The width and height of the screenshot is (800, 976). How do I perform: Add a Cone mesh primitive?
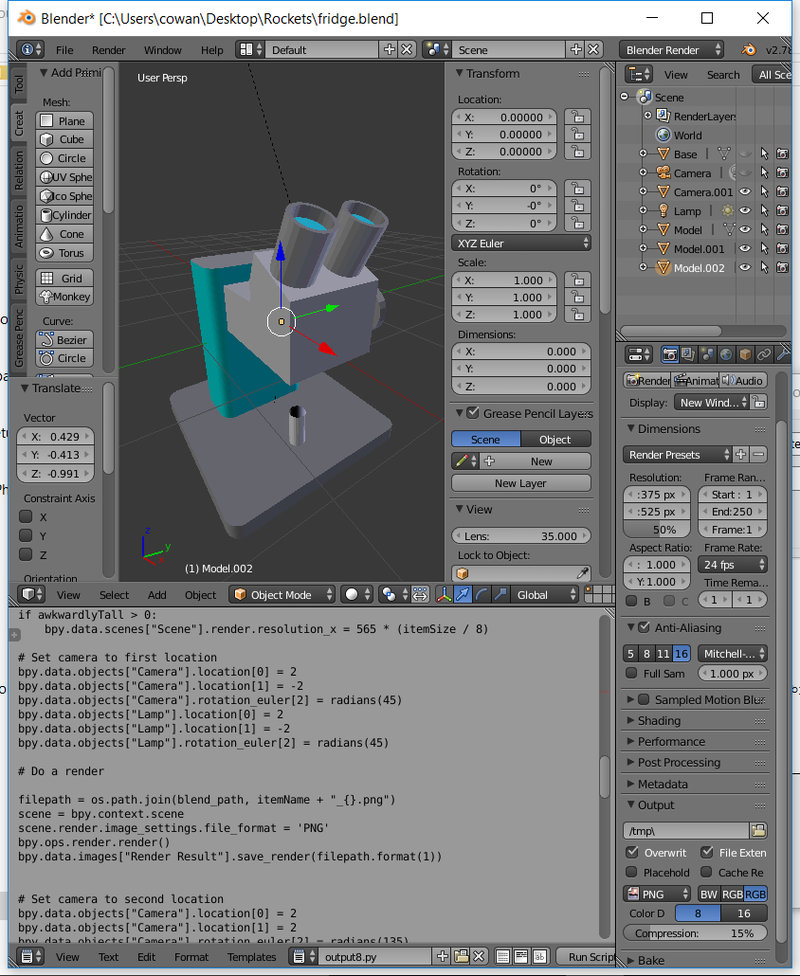pyautogui.click(x=65, y=234)
